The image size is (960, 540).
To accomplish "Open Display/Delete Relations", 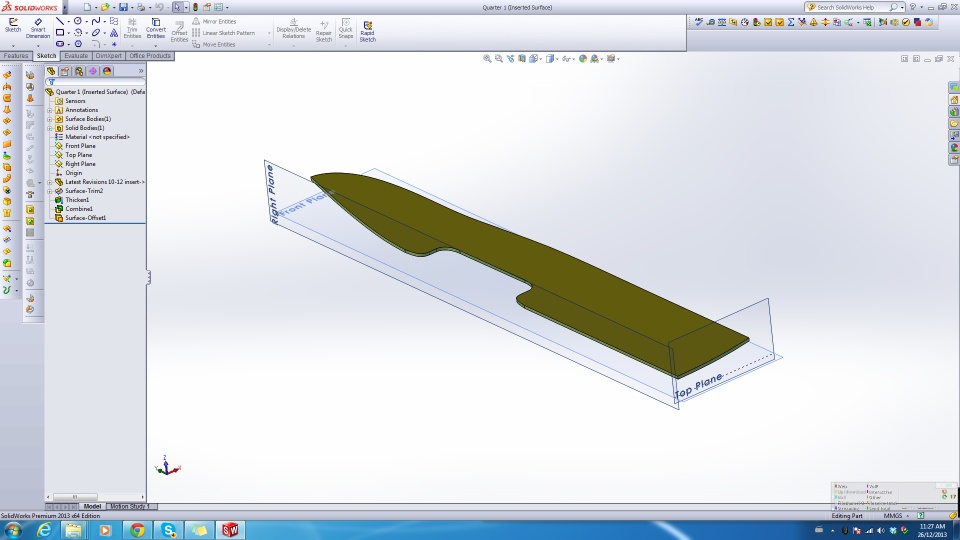I will click(x=293, y=29).
